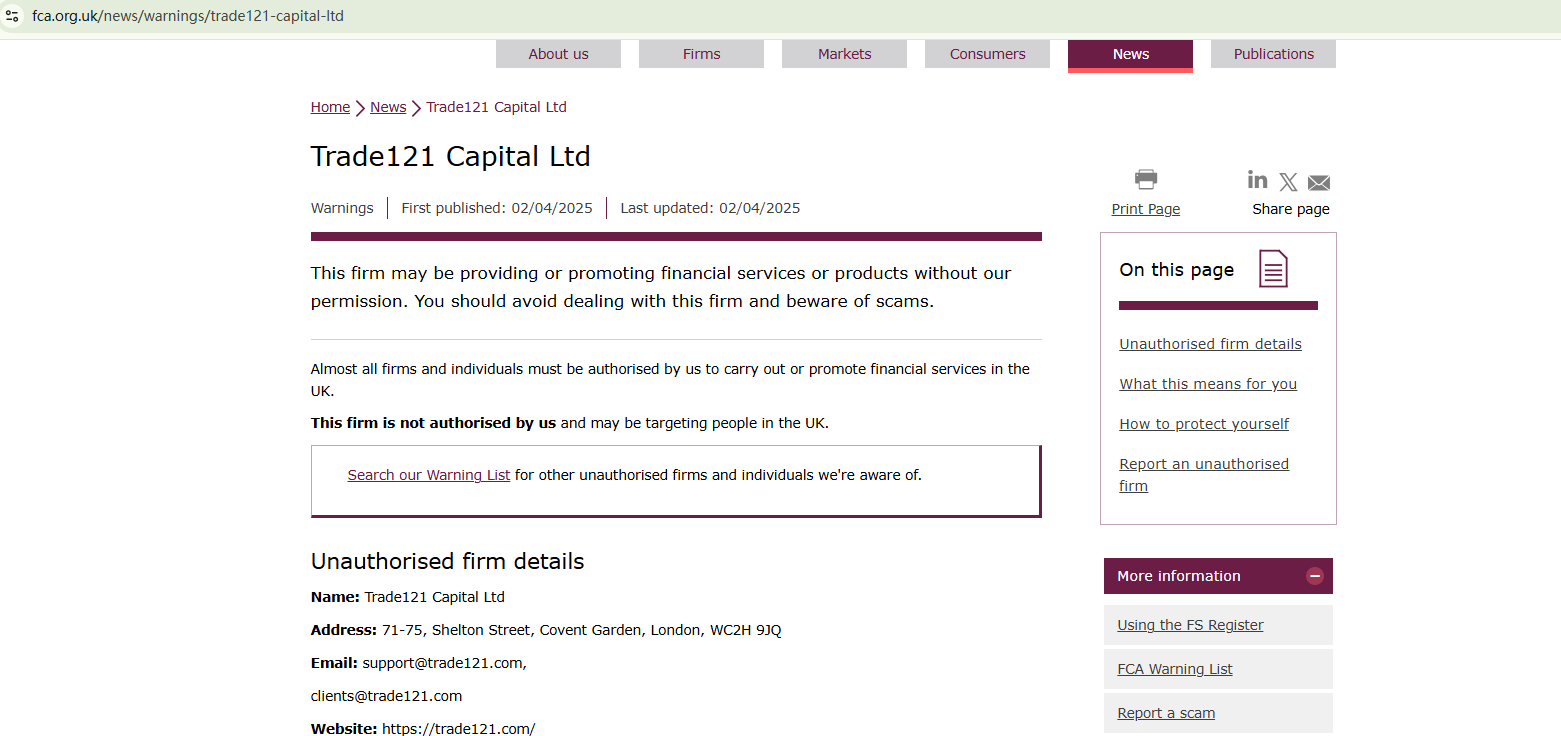
Task: Collapse the More information section
Action: 1315,576
